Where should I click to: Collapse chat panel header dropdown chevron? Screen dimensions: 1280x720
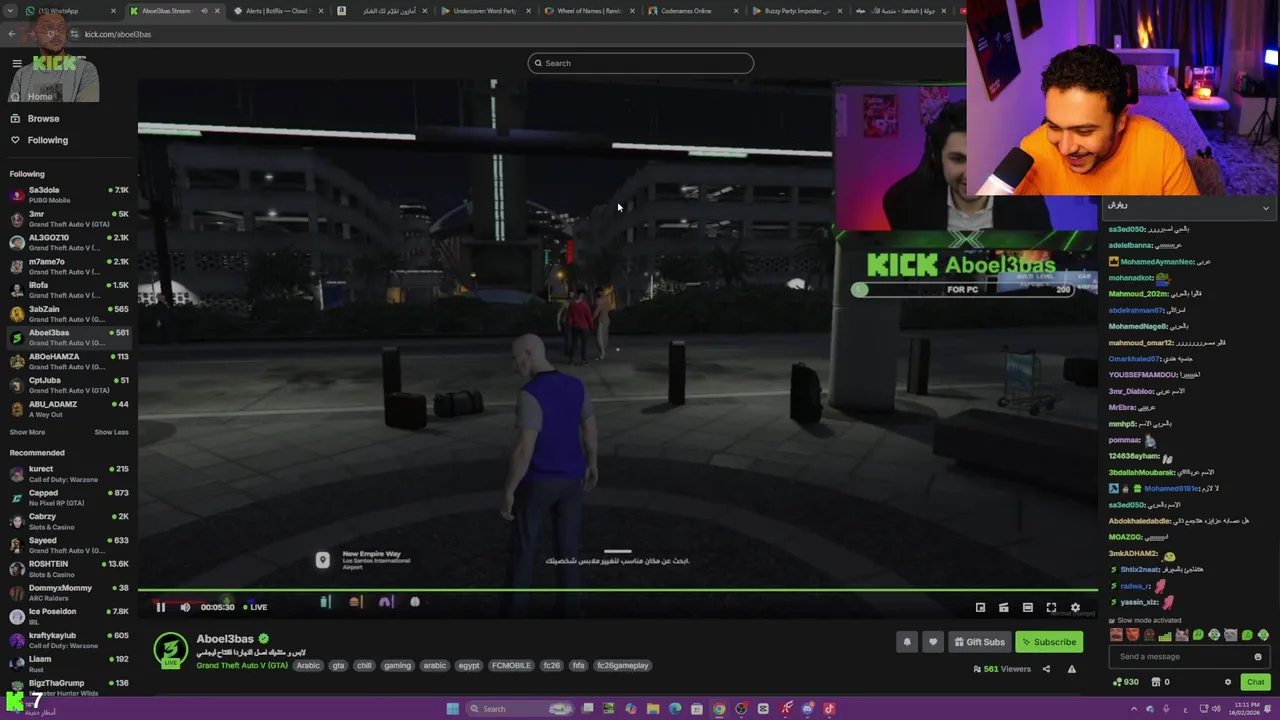(1266, 208)
